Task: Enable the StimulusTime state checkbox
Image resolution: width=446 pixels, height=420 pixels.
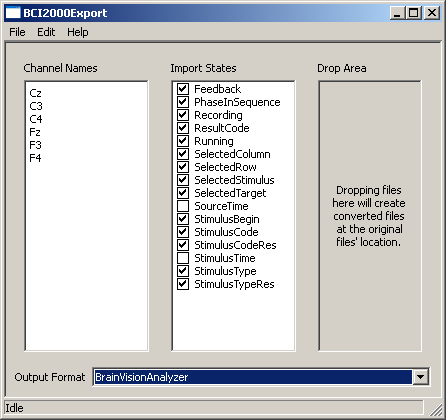Action: click(x=183, y=258)
